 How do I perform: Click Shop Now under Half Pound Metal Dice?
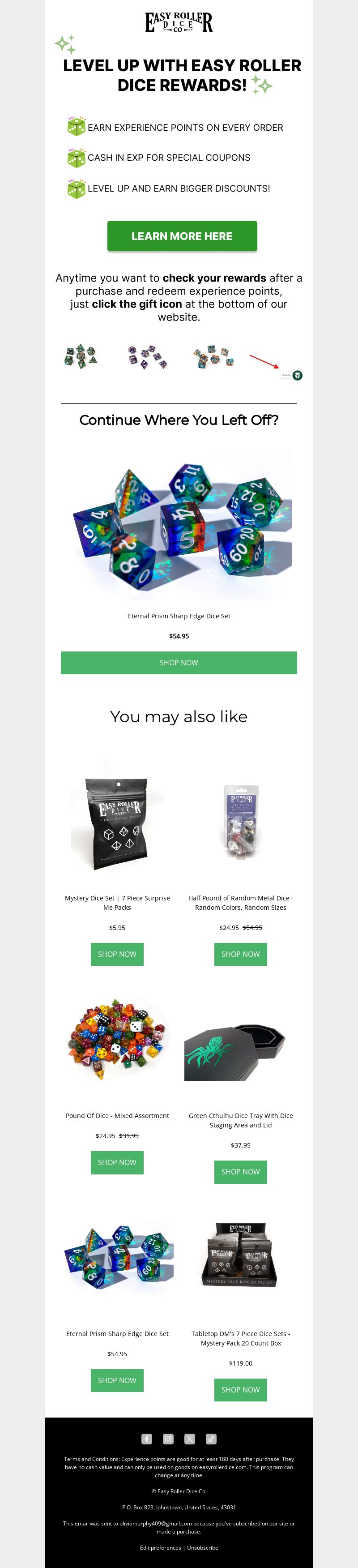(x=240, y=954)
